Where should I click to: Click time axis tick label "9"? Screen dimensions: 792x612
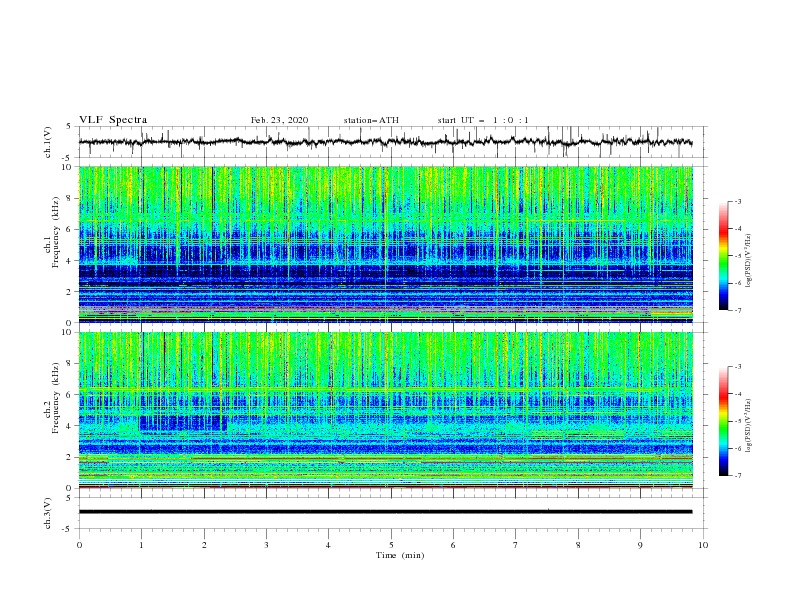[640, 545]
